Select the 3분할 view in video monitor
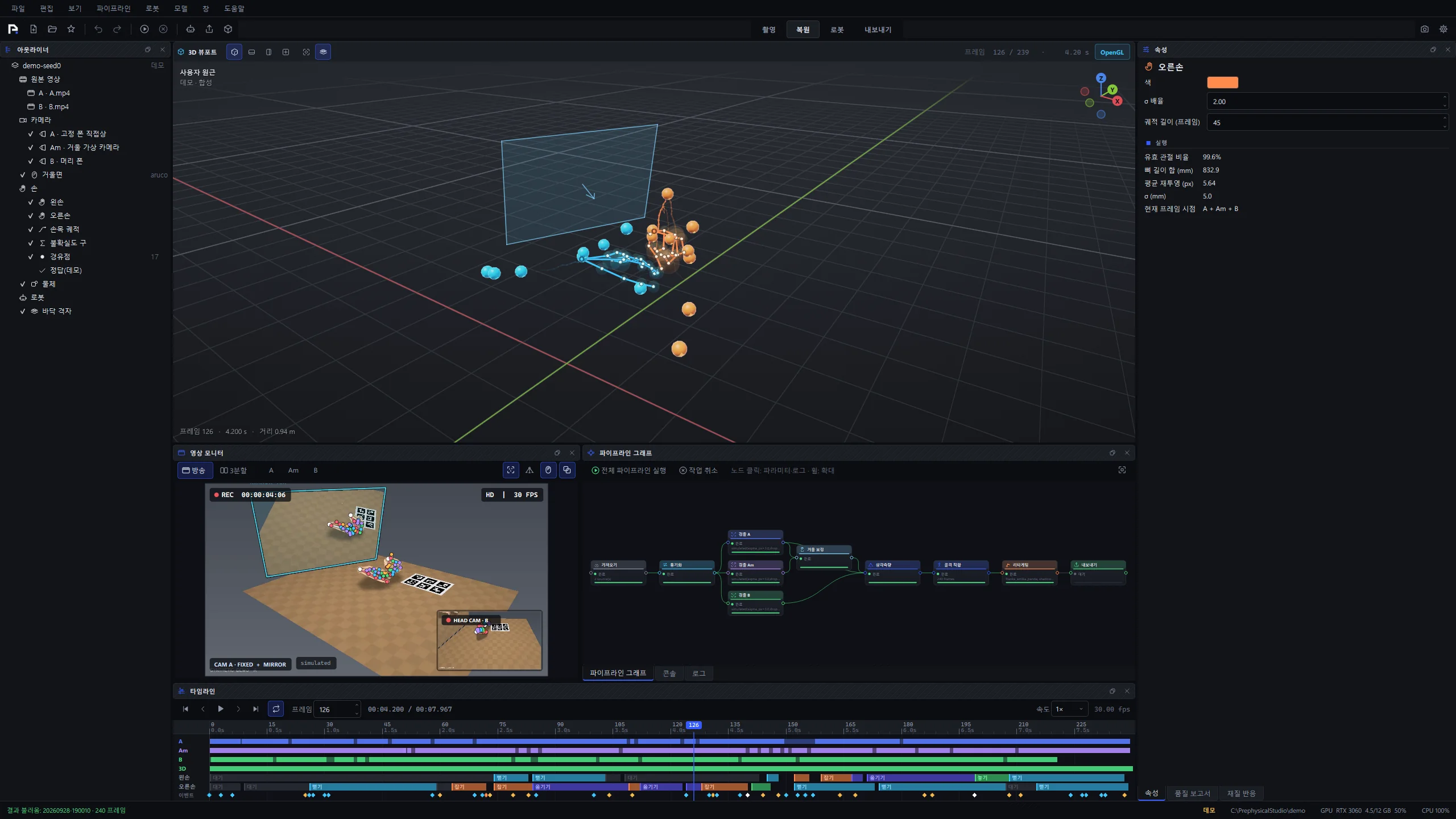This screenshot has height=819, width=1456. (x=233, y=470)
